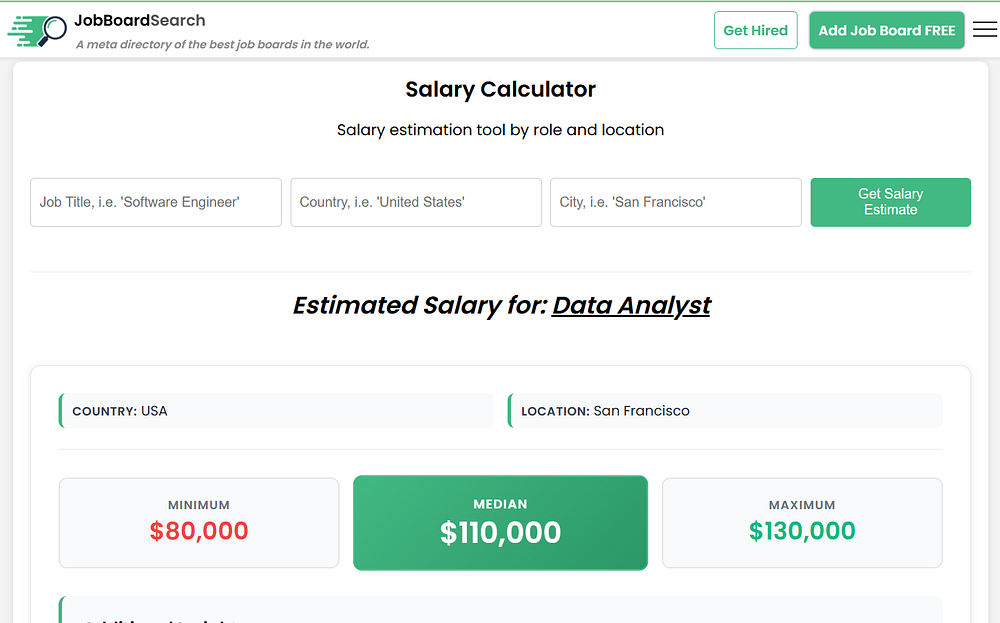Select the Minimum $80,000 salary card
This screenshot has width=1000, height=623.
coord(199,522)
